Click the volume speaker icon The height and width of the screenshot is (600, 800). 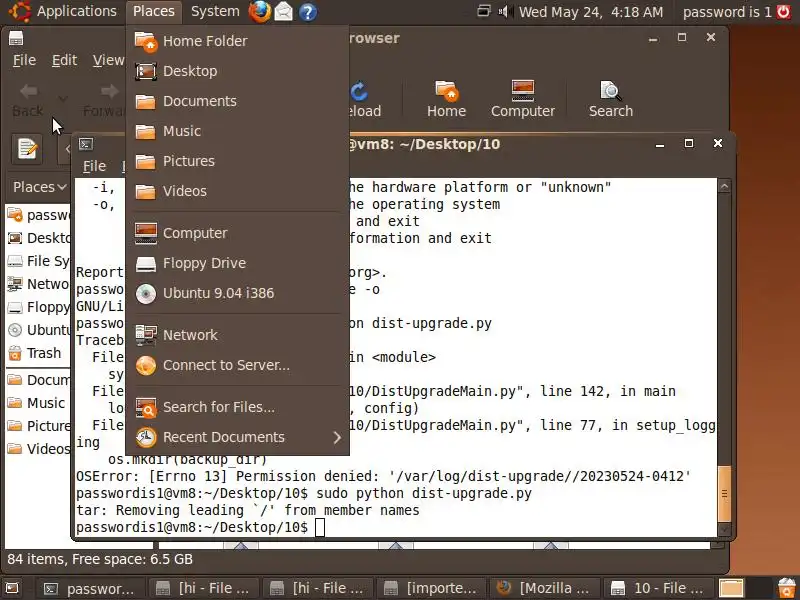pyautogui.click(x=505, y=11)
